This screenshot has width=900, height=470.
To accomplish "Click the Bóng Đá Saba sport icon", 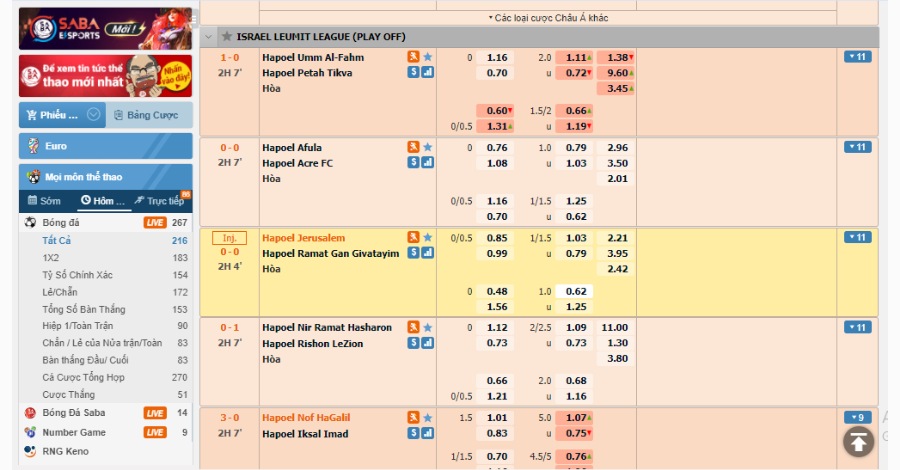I will point(30,413).
